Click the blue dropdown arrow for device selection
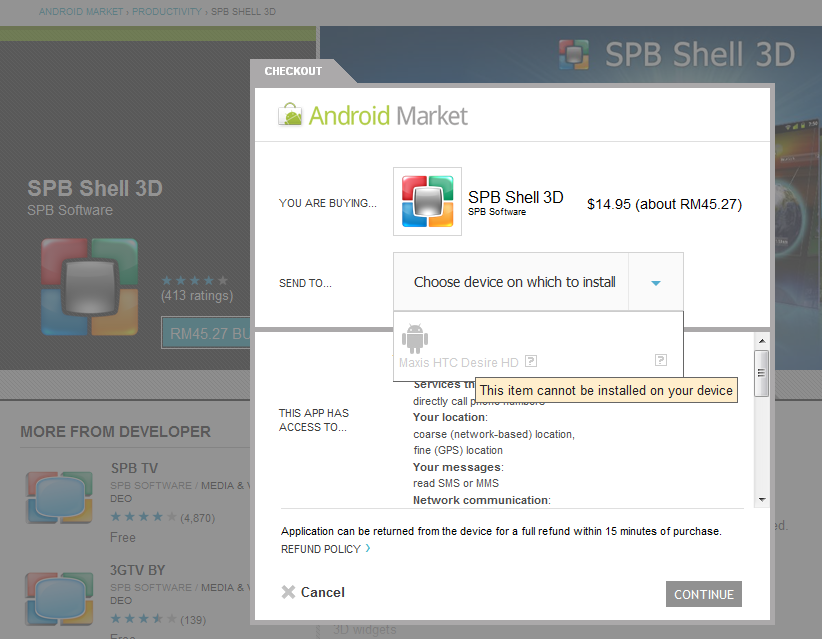 (656, 283)
